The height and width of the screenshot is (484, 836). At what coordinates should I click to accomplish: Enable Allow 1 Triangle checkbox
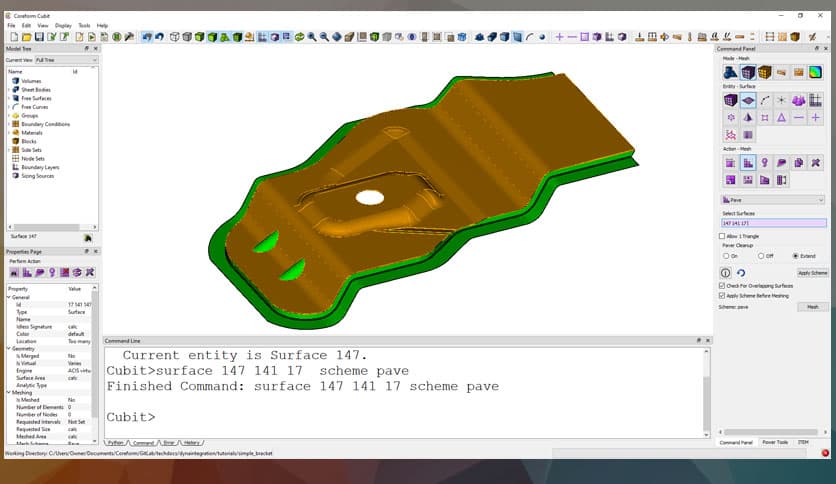(x=722, y=236)
